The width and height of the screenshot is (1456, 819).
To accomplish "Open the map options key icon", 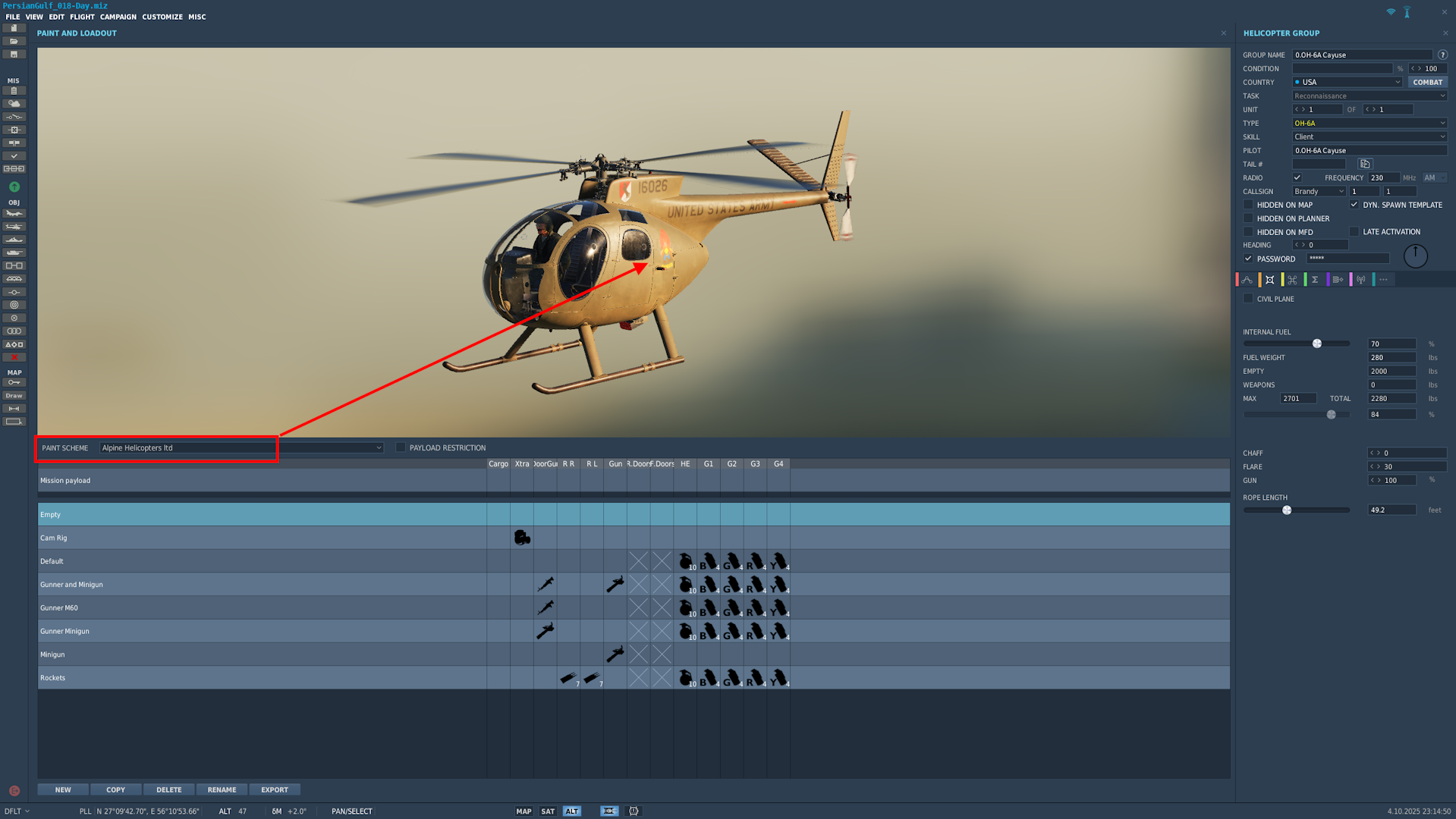I will (14, 383).
